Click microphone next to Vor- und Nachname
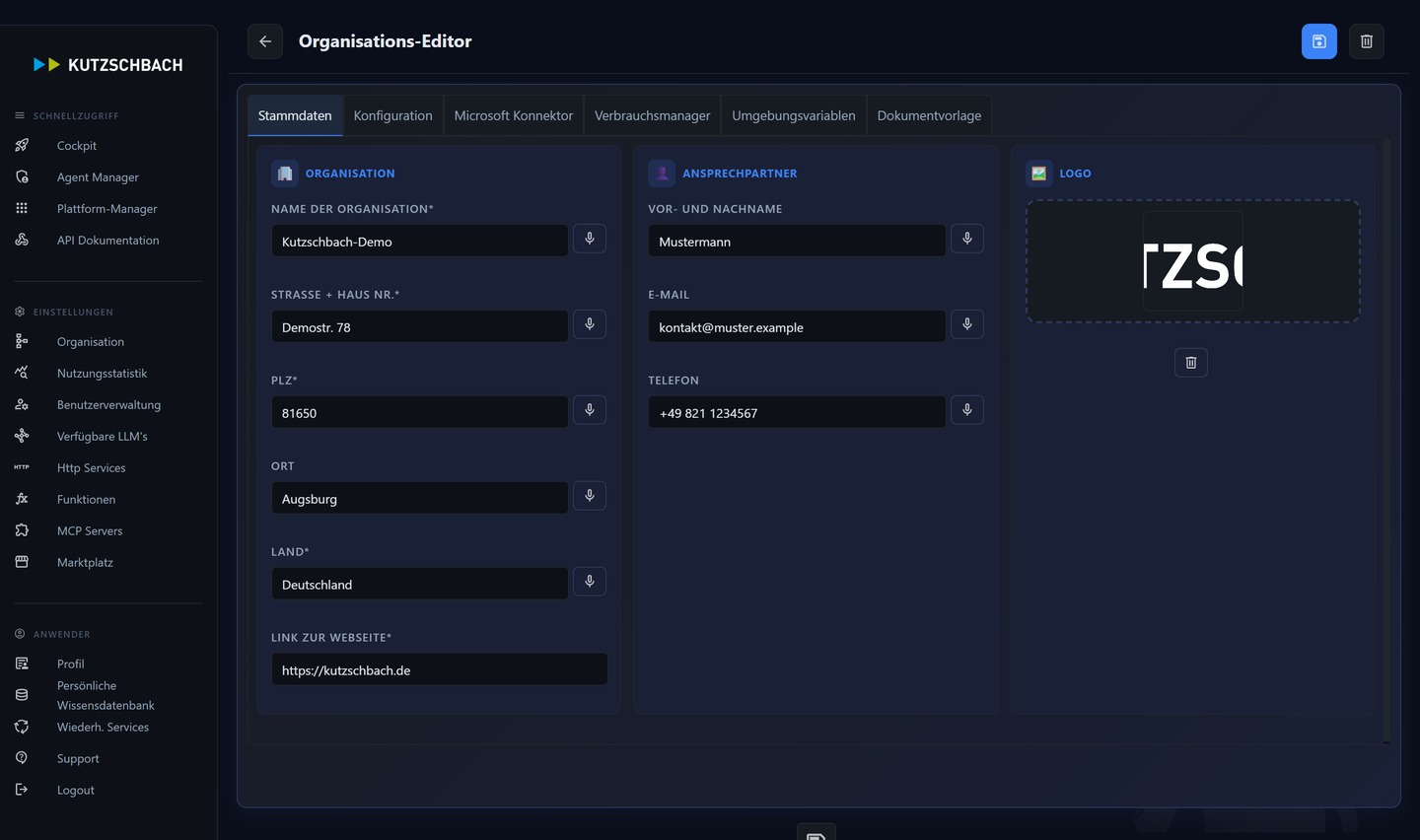 coord(967,239)
